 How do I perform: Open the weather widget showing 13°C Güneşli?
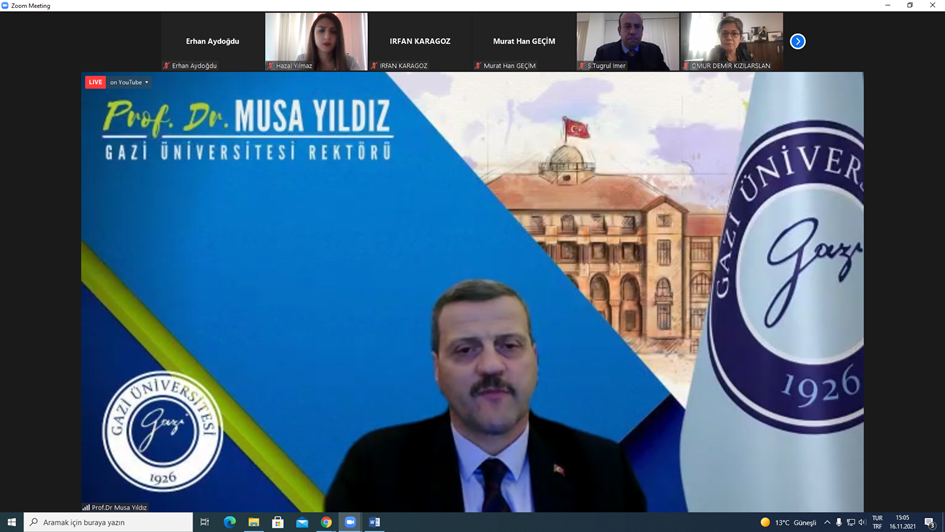click(x=788, y=522)
